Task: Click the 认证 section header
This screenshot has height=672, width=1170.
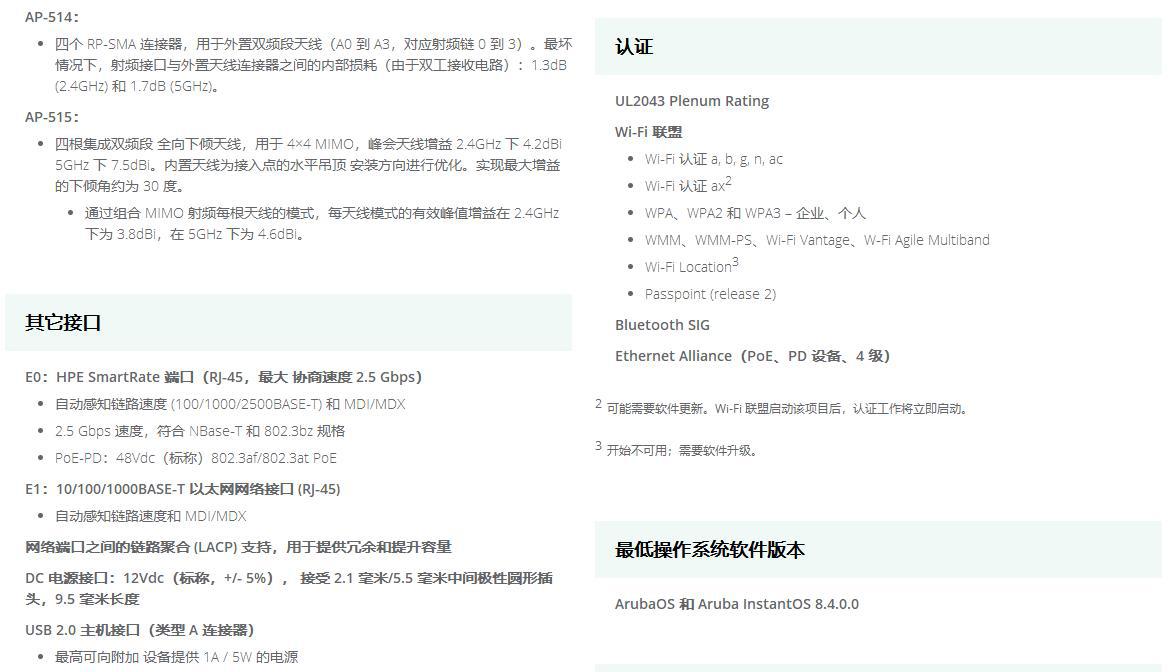Action: (x=878, y=46)
